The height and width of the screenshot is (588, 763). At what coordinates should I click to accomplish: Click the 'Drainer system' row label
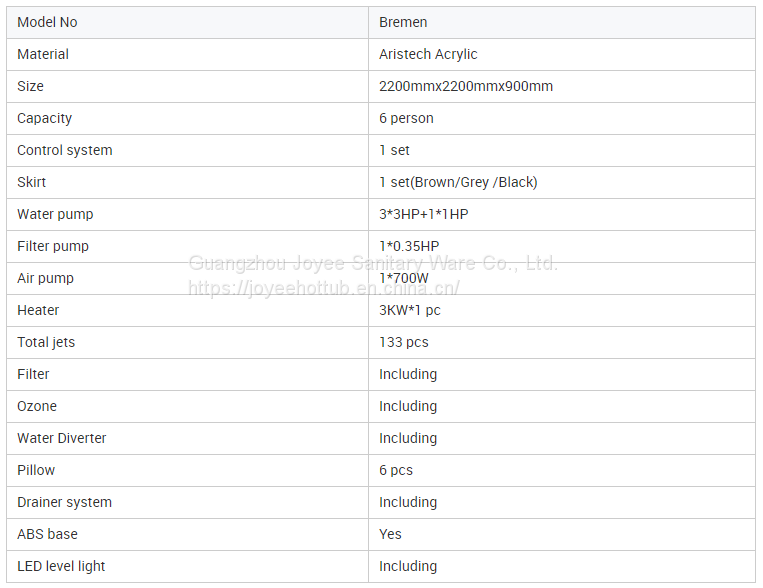[65, 502]
